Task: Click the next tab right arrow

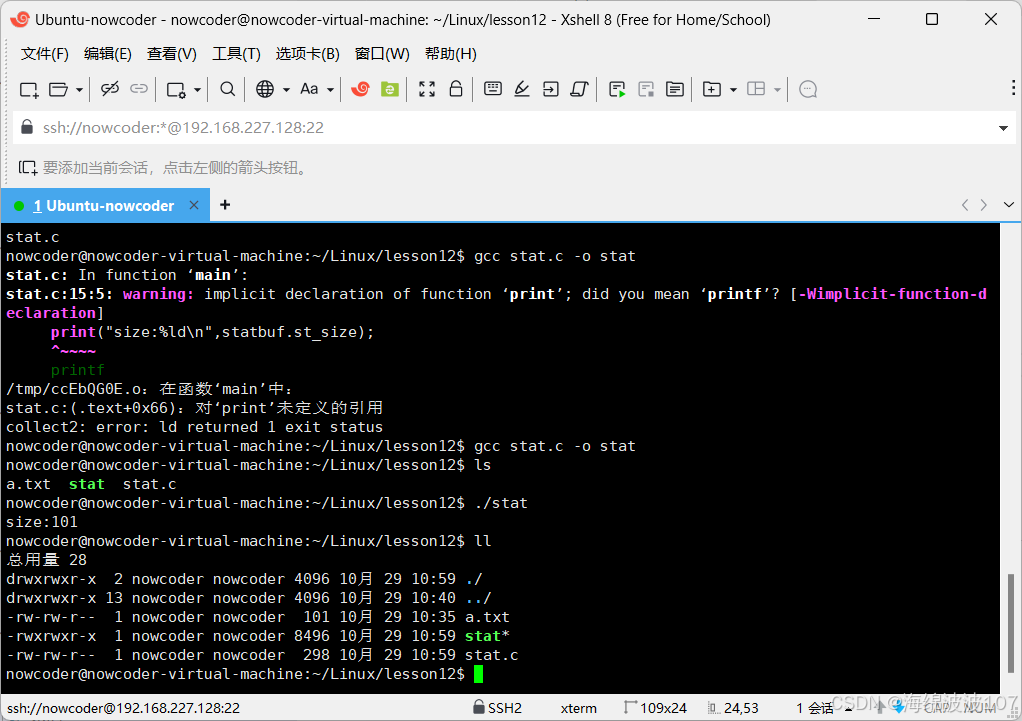Action: click(984, 205)
